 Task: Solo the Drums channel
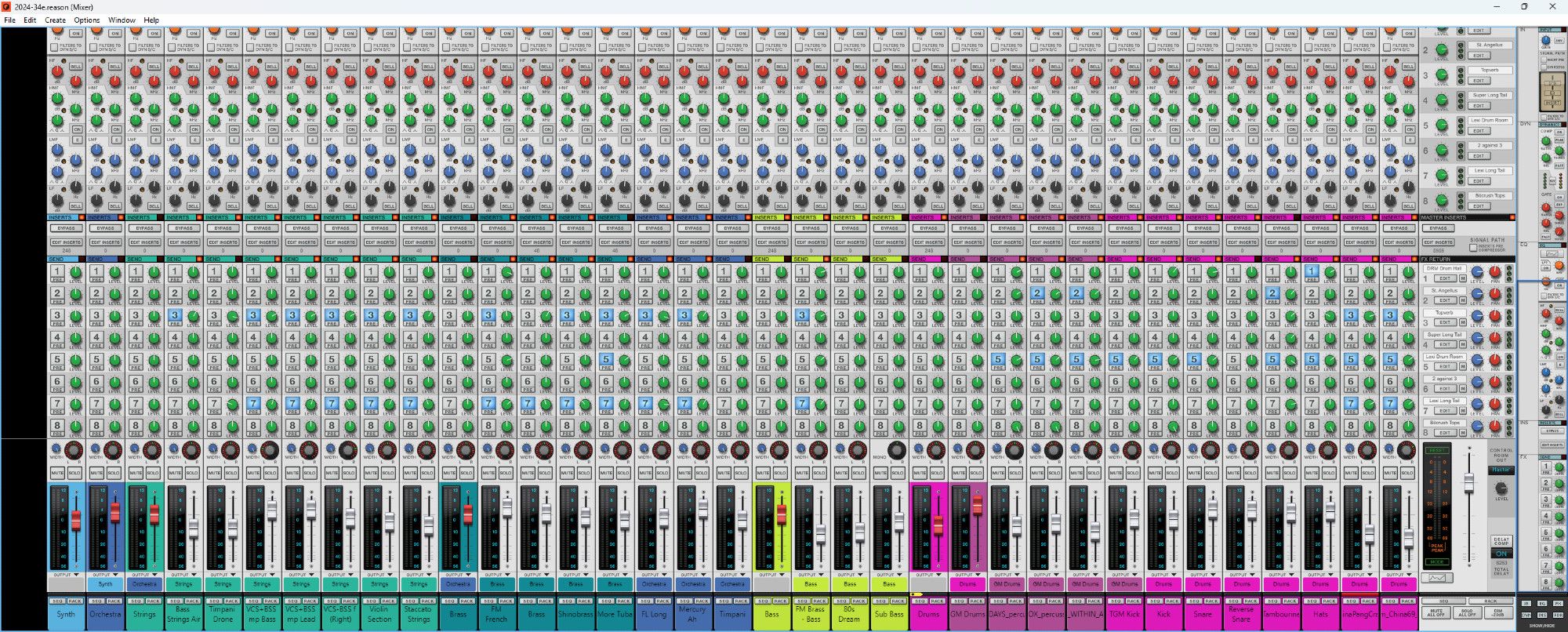click(937, 474)
